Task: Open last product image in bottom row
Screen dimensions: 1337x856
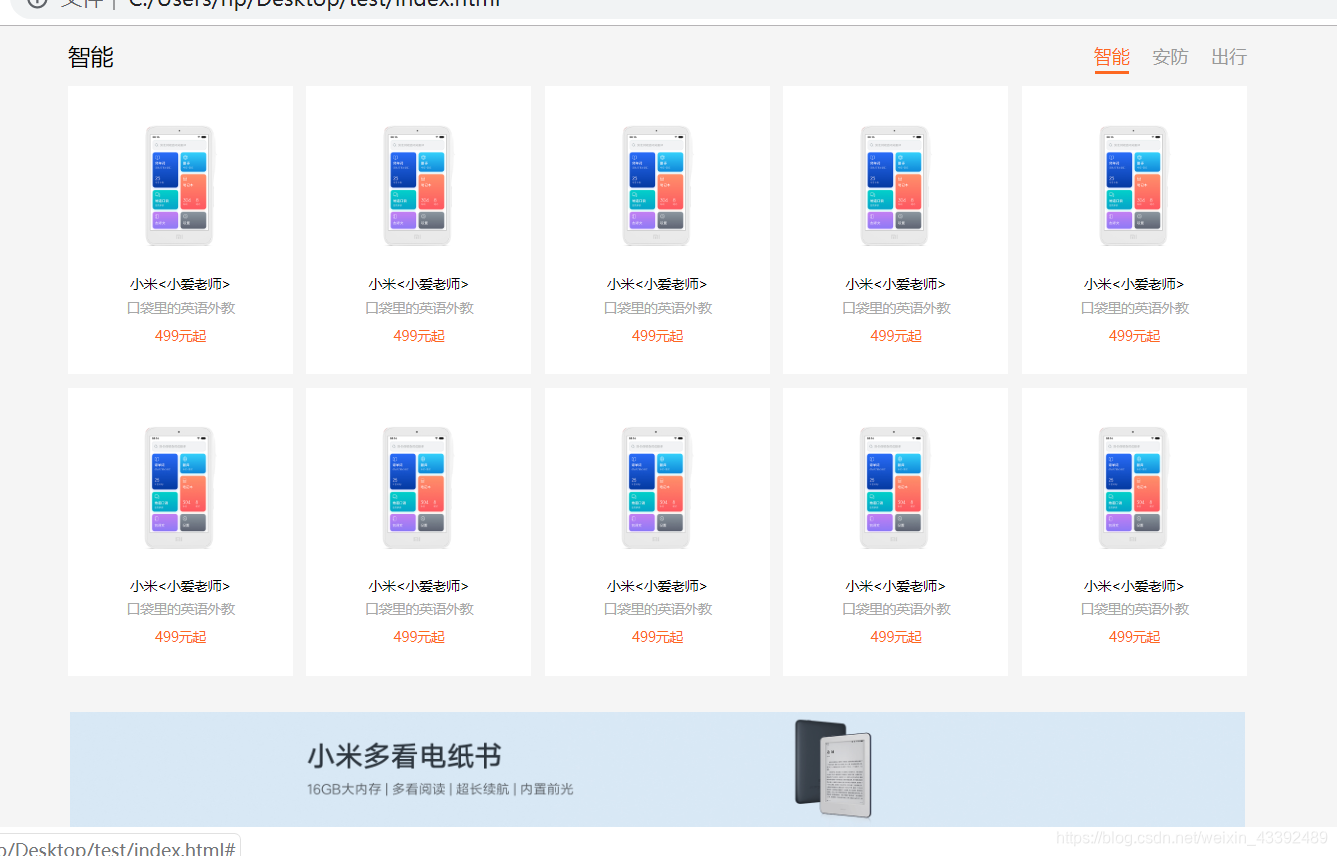Action: (1134, 487)
